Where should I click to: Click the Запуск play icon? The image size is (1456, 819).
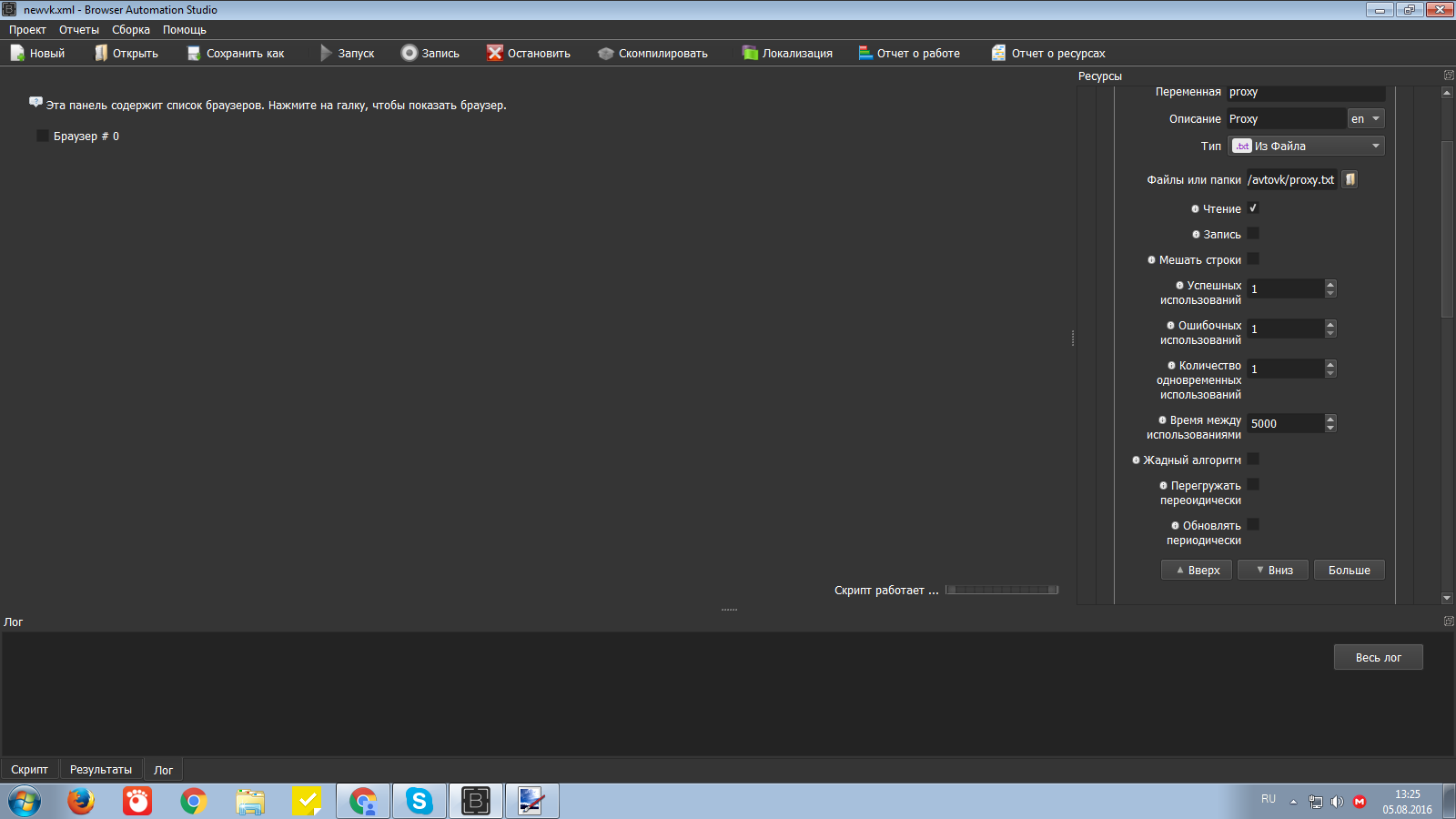326,53
